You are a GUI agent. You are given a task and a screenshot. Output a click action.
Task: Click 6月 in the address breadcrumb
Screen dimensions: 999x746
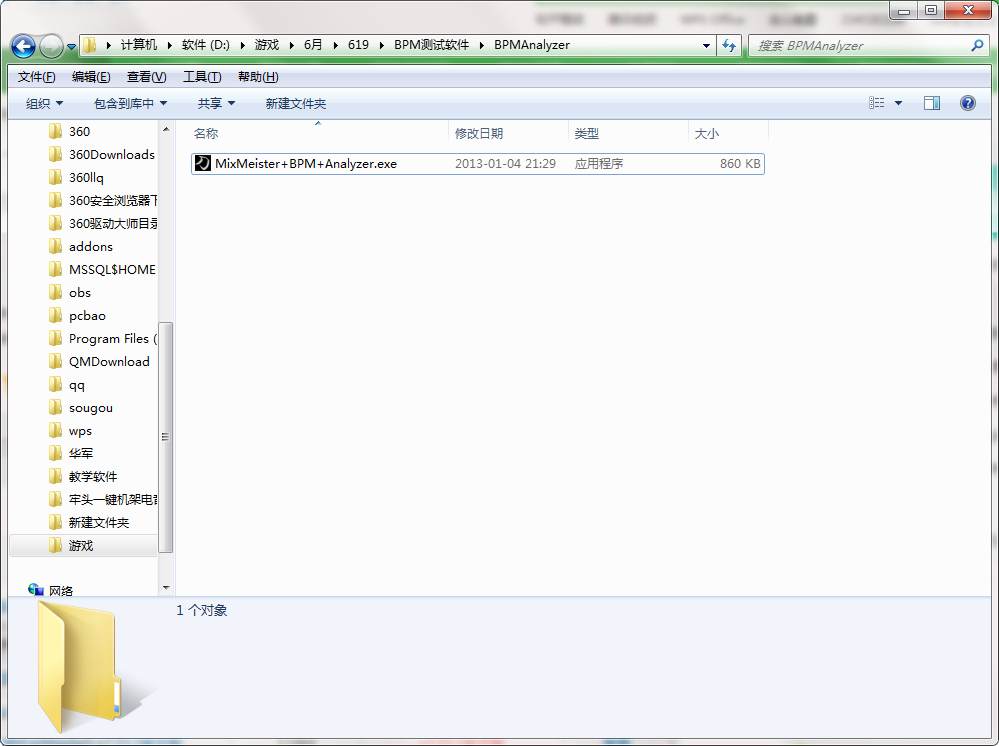[313, 45]
